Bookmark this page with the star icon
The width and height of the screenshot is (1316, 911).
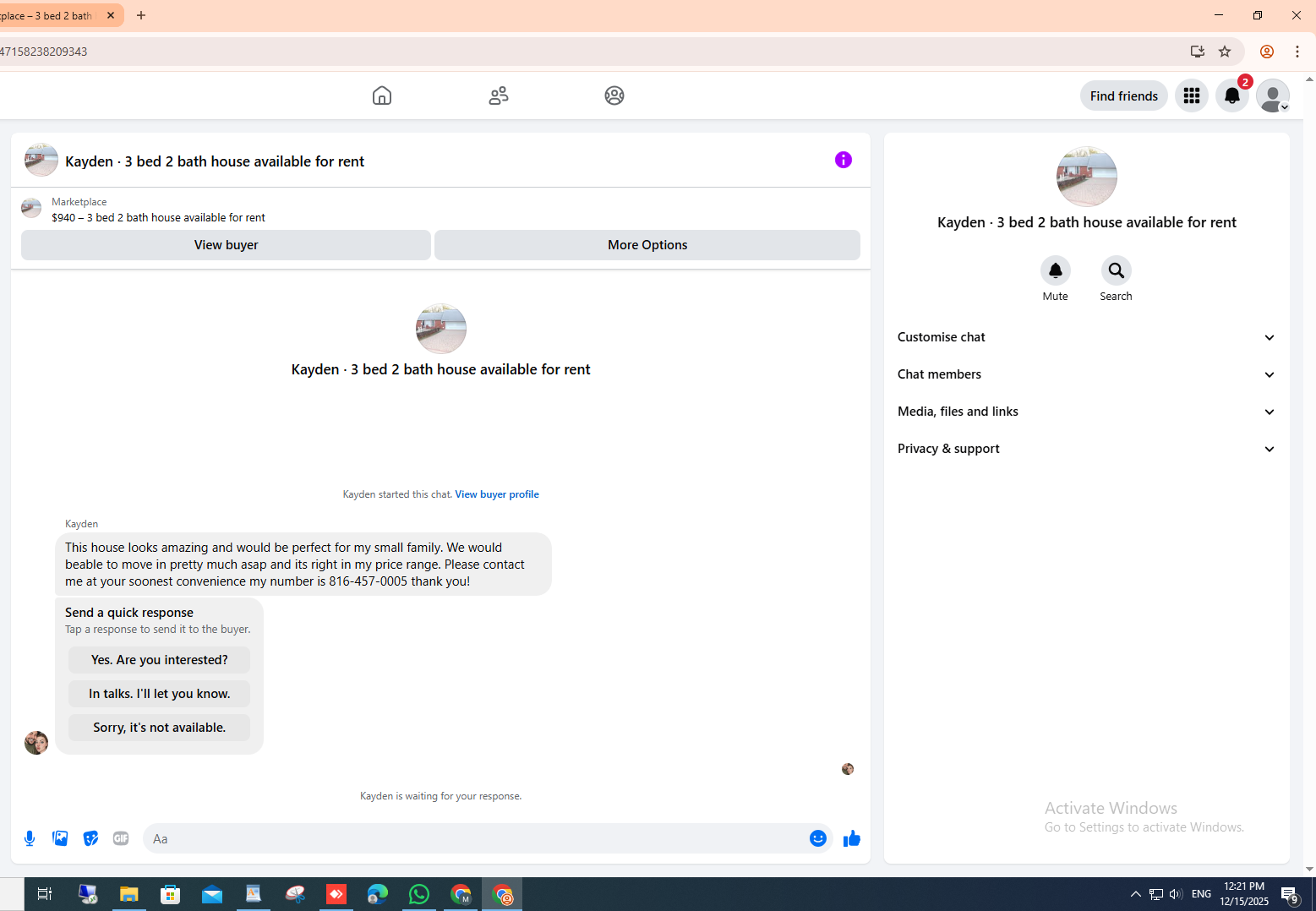coord(1225,52)
